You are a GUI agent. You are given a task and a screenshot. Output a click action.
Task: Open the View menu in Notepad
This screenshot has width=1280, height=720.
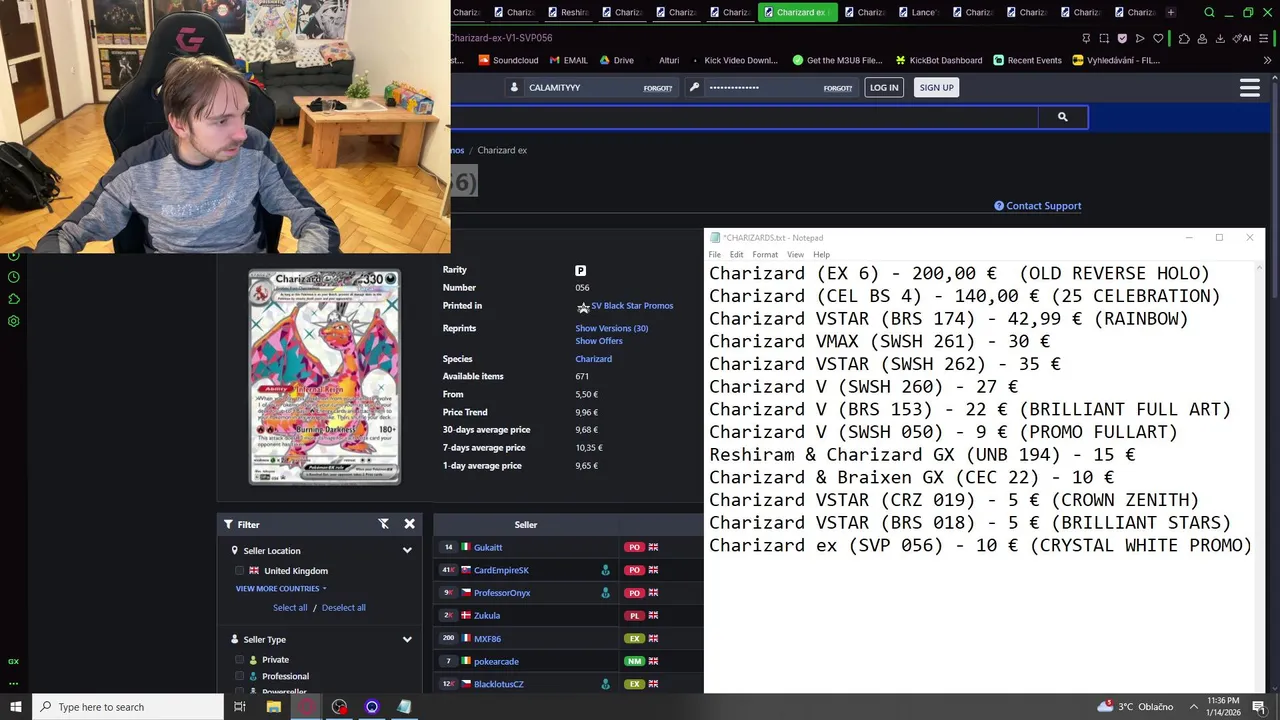(795, 255)
